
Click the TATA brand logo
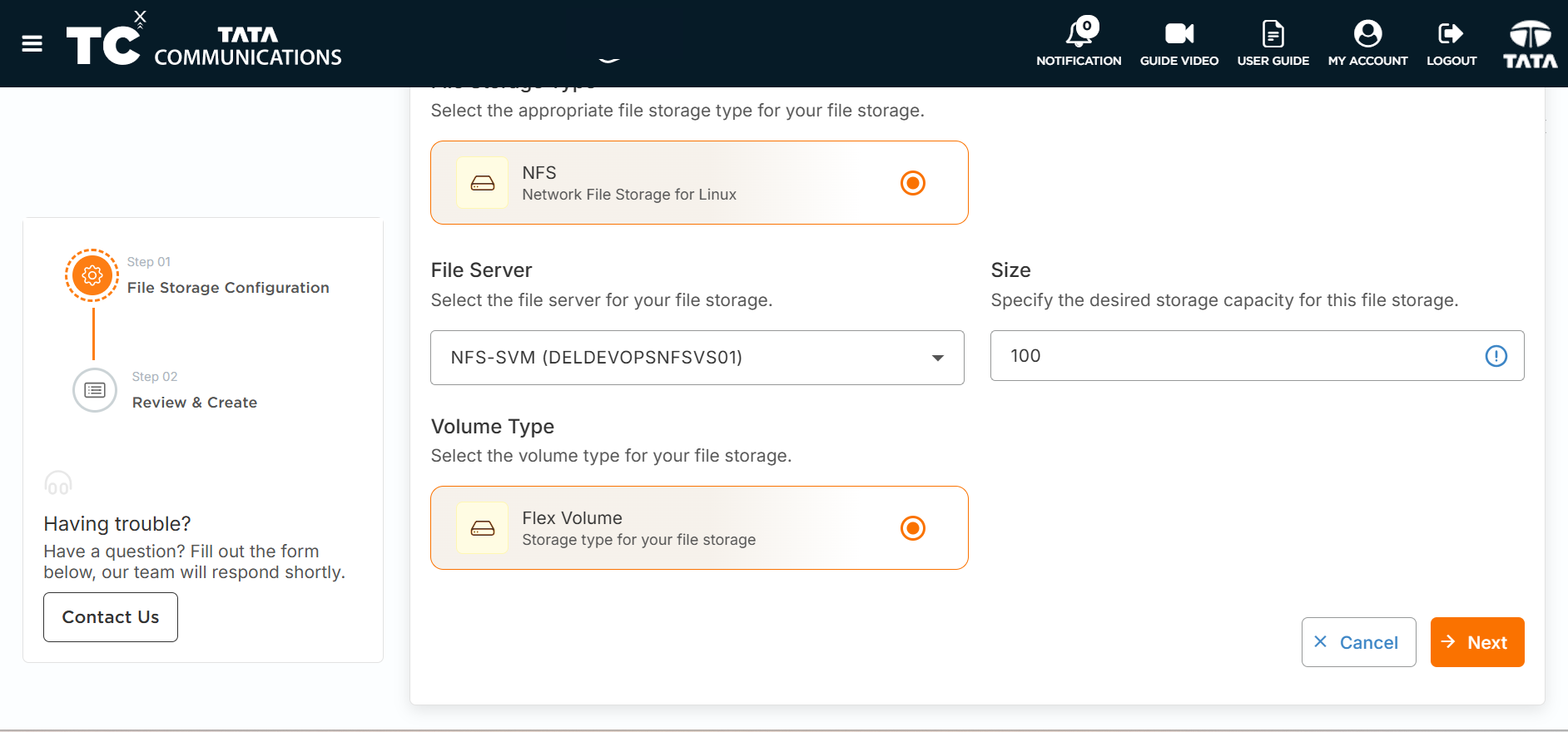(1530, 44)
